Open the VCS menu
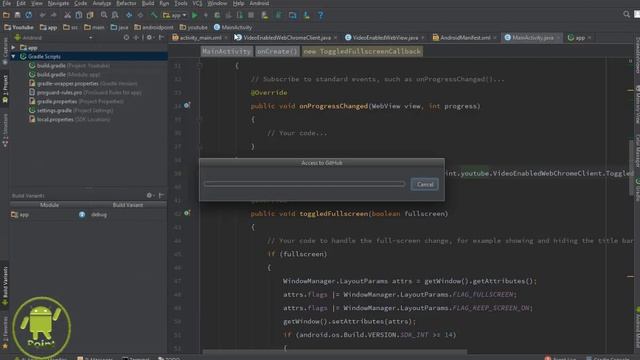This screenshot has height=360, width=640. coord(197,3)
